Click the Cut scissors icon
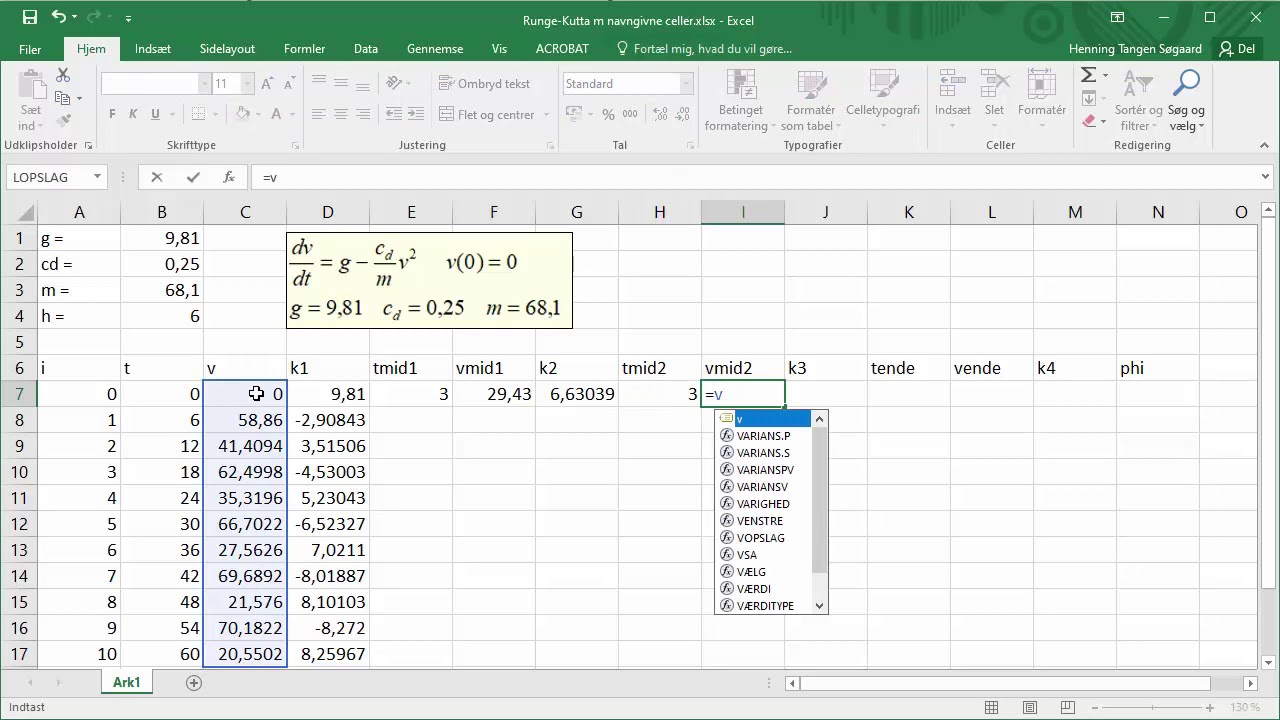1280x720 pixels. [x=63, y=76]
